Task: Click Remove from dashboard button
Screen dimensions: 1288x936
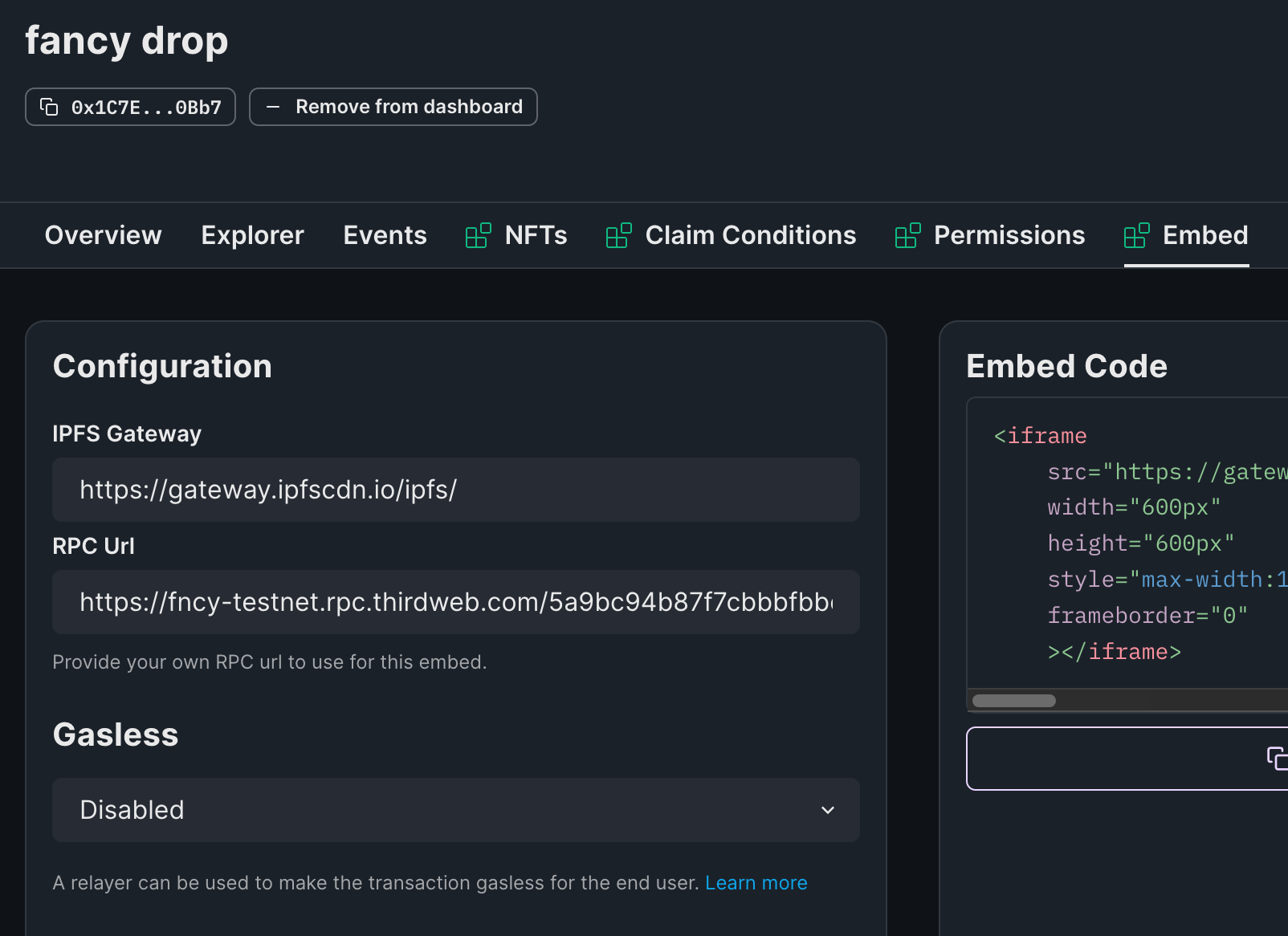Action: coord(409,107)
